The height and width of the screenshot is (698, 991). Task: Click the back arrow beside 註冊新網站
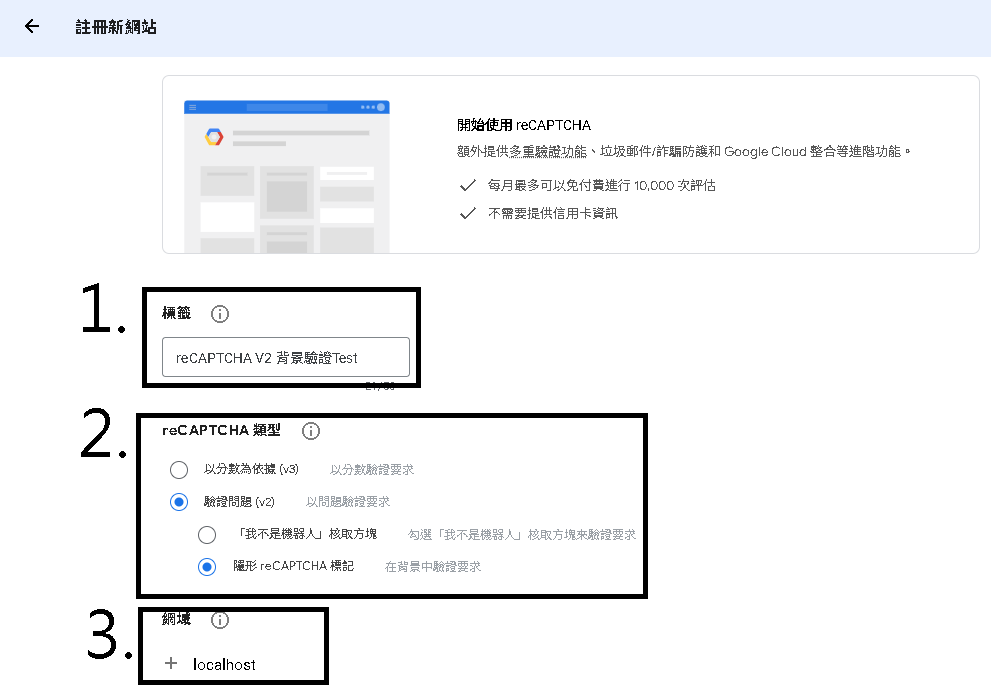(x=32, y=27)
